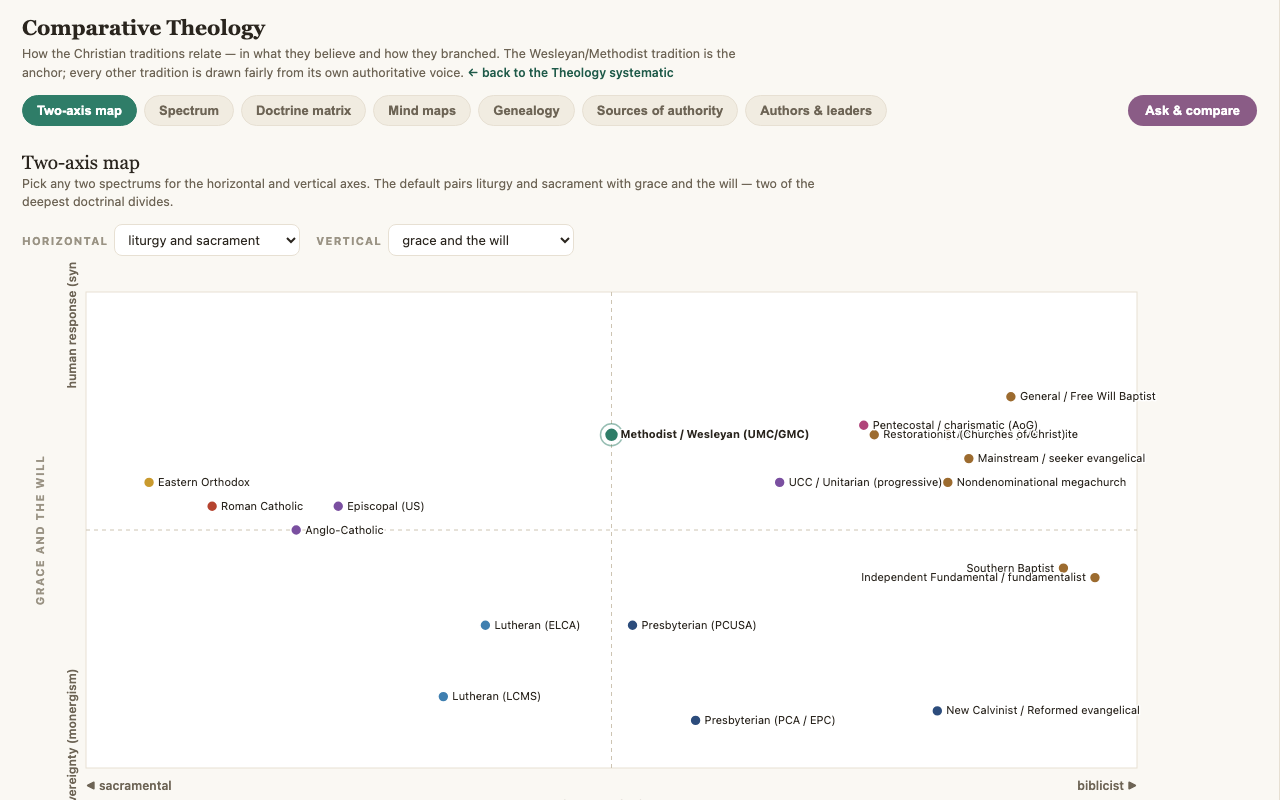
Task: Click the HORIZONTAL axis label
Action: 65,241
